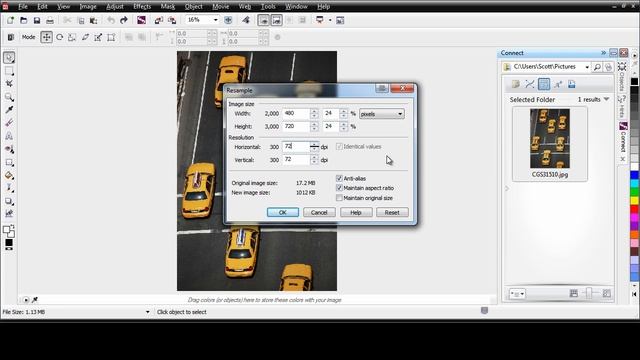
Task: Pick the blue color swatch in palette
Action: point(634,176)
